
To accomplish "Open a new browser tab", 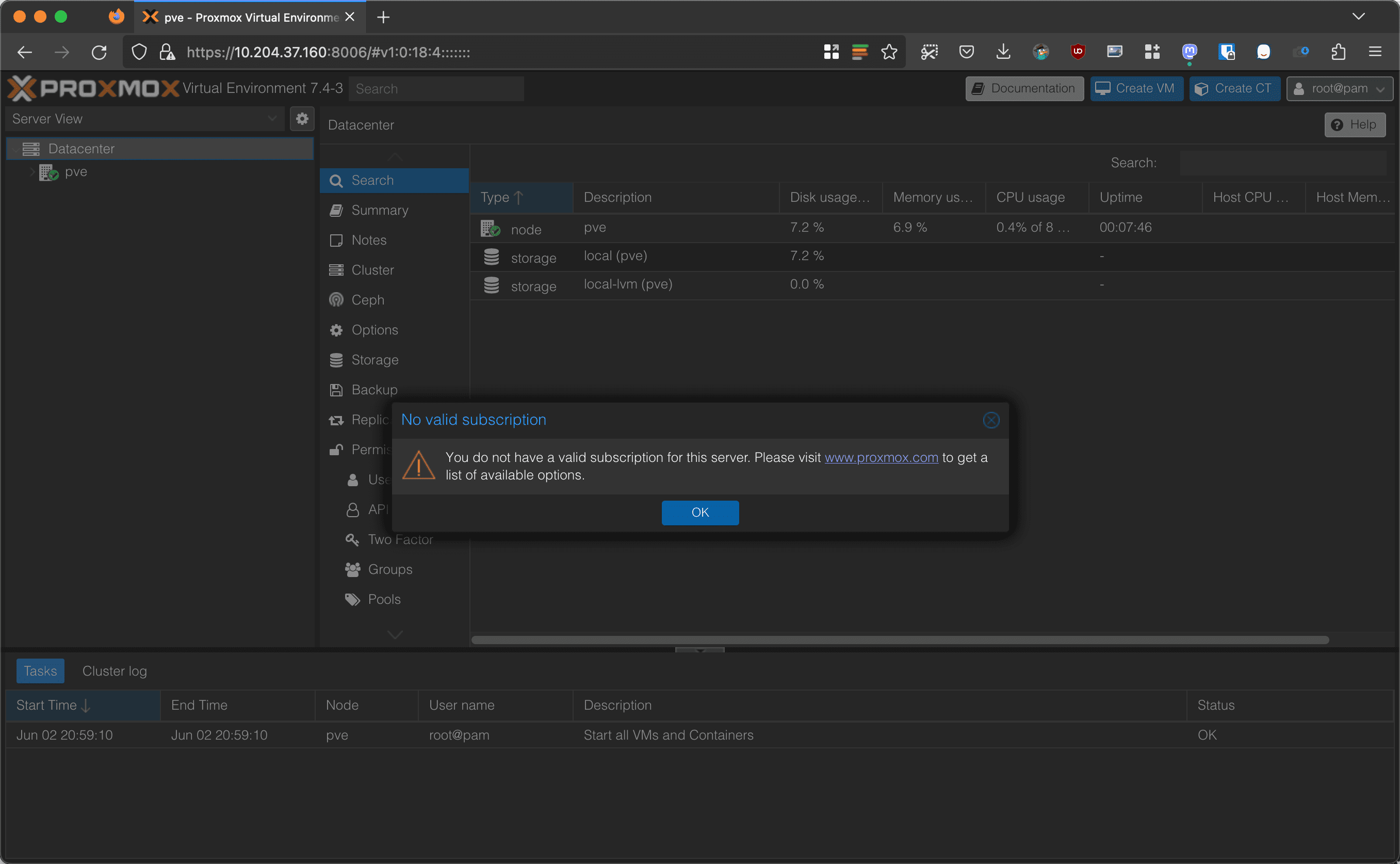I will tap(383, 17).
